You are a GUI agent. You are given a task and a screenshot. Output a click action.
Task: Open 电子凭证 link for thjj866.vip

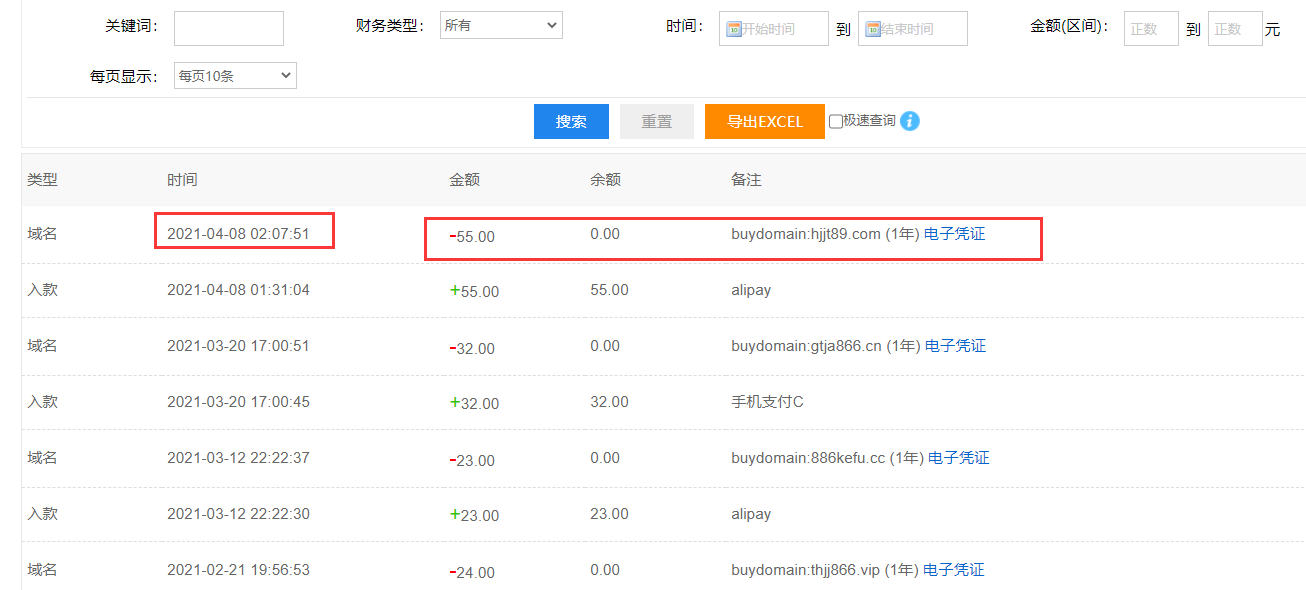[953, 570]
